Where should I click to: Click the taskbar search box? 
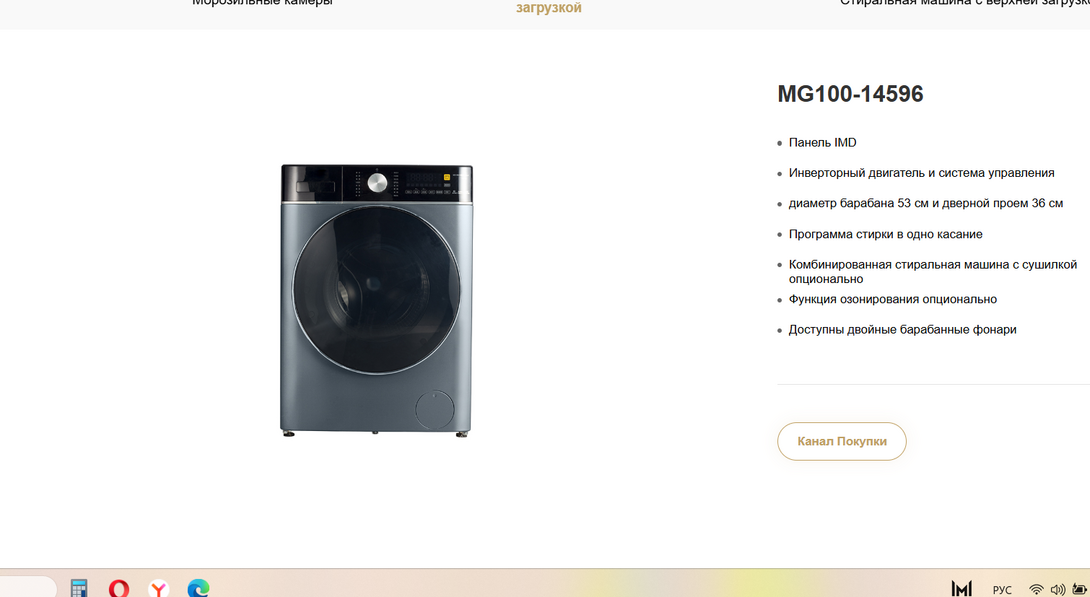point(27,588)
